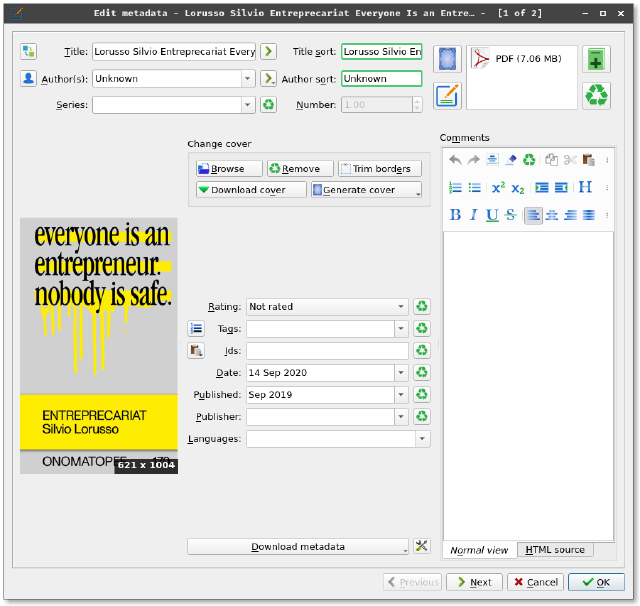Viewport: 640px width, 606px height.
Task: Redo in the Comments editor
Action: 473,160
